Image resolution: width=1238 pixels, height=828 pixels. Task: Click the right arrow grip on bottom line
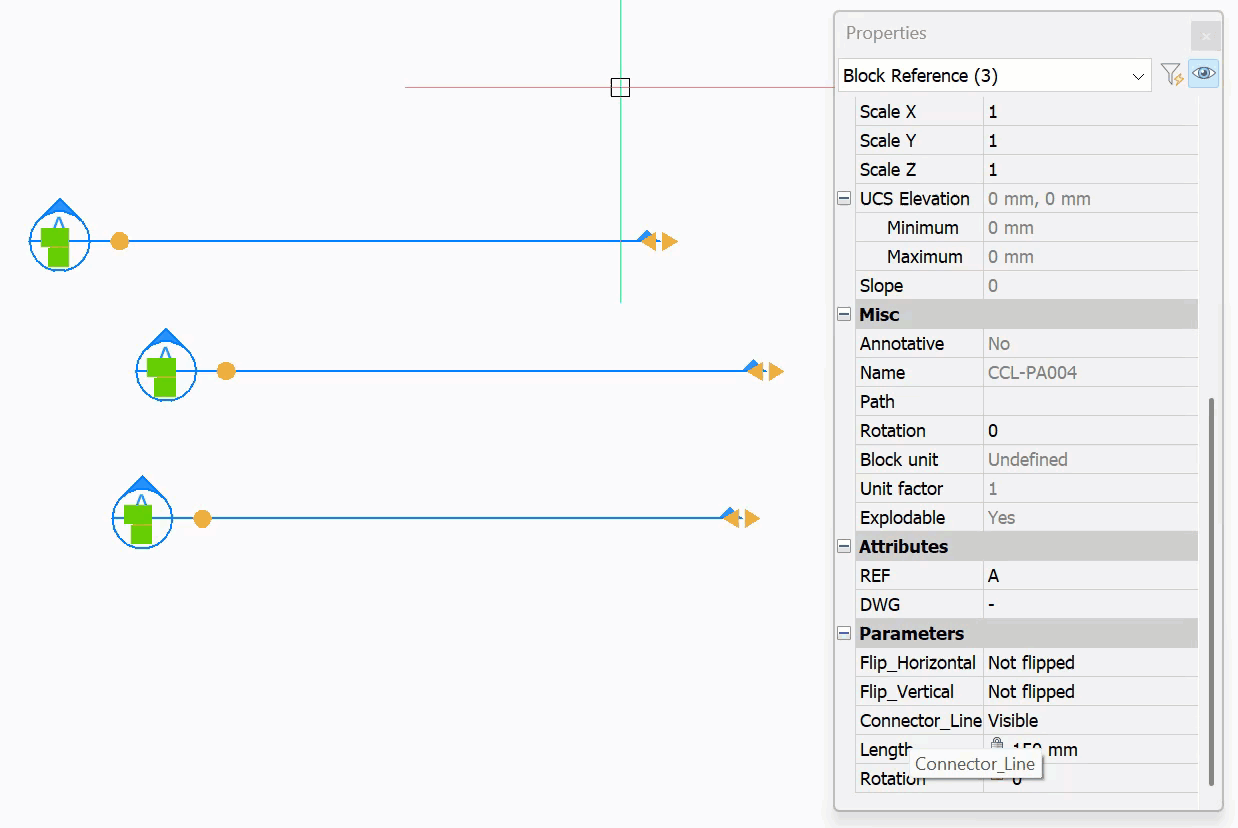pos(752,518)
